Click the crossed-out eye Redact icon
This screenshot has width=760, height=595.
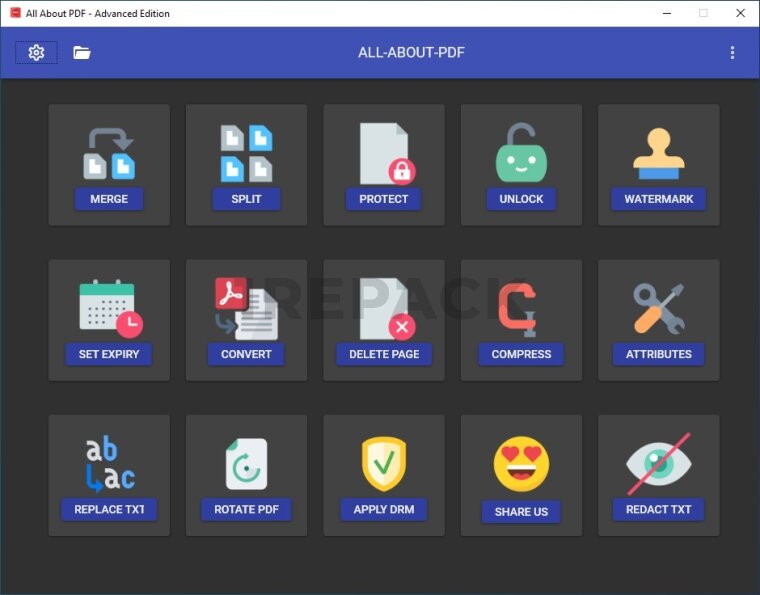[658, 463]
